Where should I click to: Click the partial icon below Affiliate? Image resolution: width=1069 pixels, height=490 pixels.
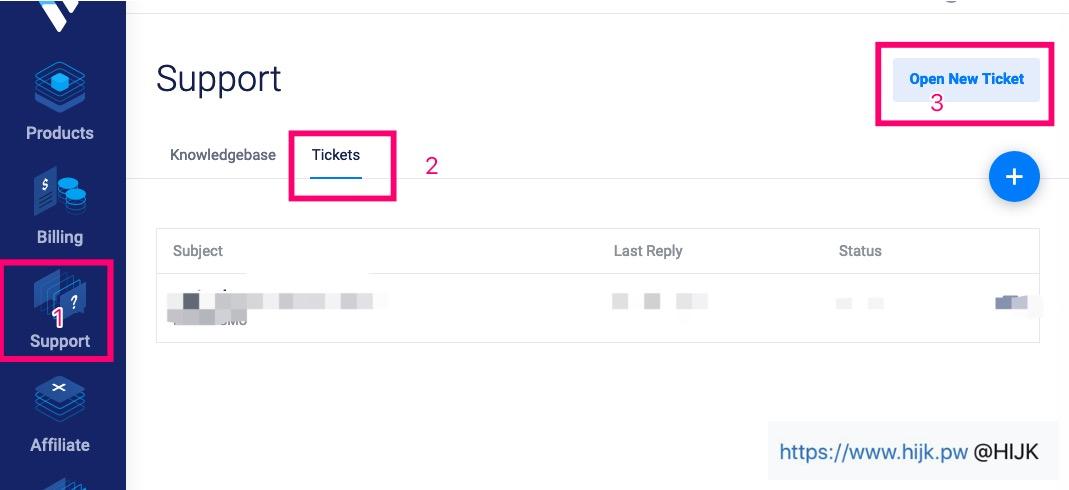pos(60,483)
